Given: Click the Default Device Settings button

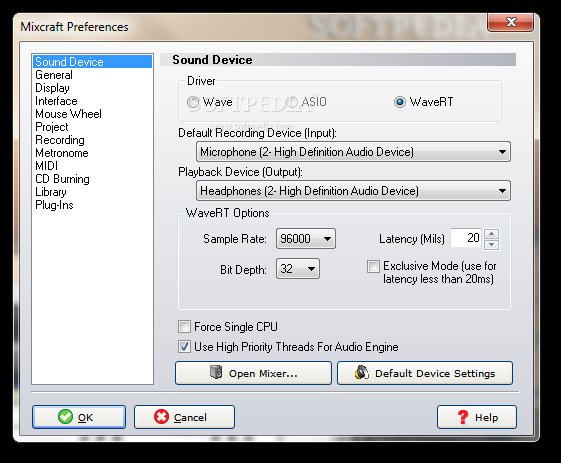Looking at the screenshot, I should coord(425,373).
